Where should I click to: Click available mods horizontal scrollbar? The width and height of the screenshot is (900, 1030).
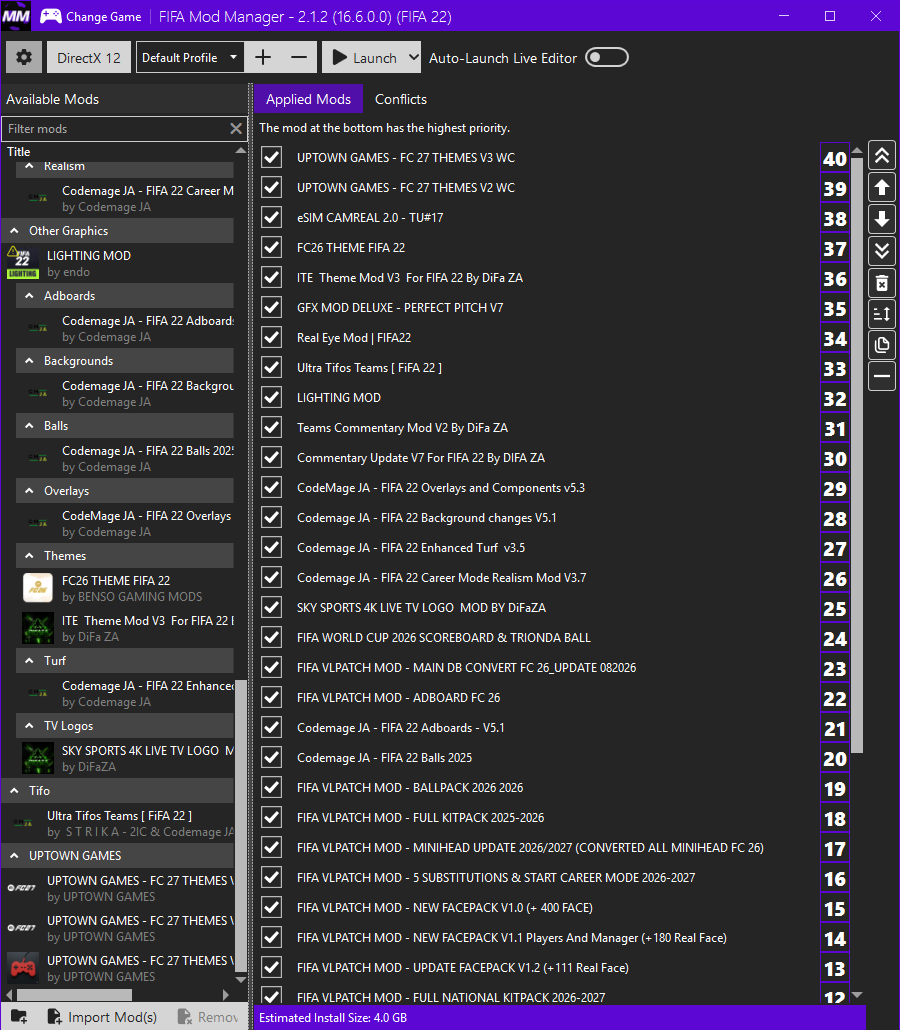pos(74,995)
